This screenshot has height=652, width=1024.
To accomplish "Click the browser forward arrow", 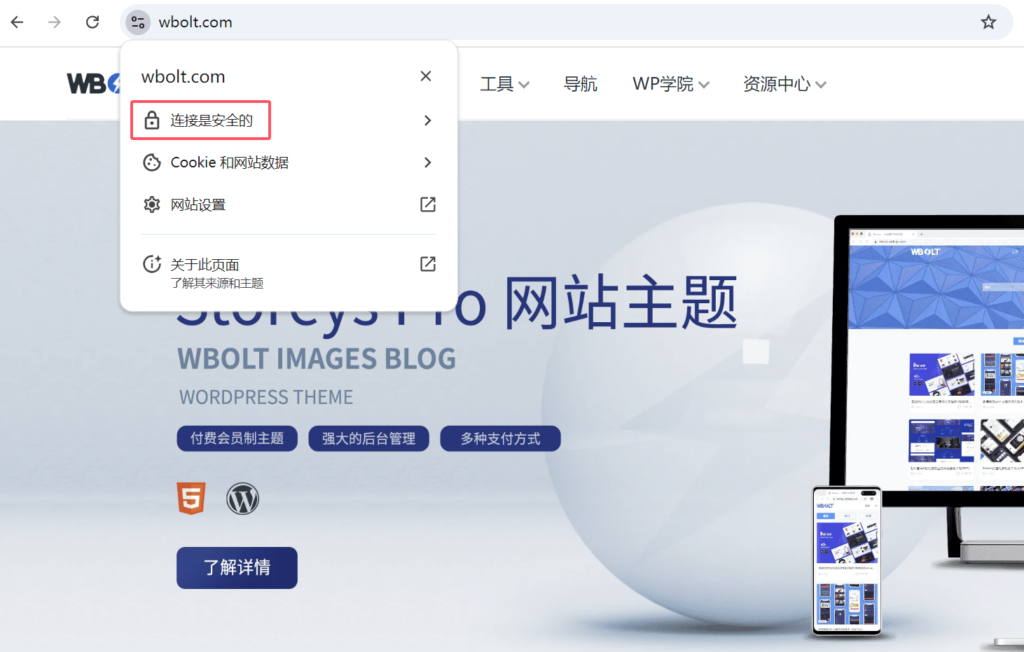I will coord(54,22).
